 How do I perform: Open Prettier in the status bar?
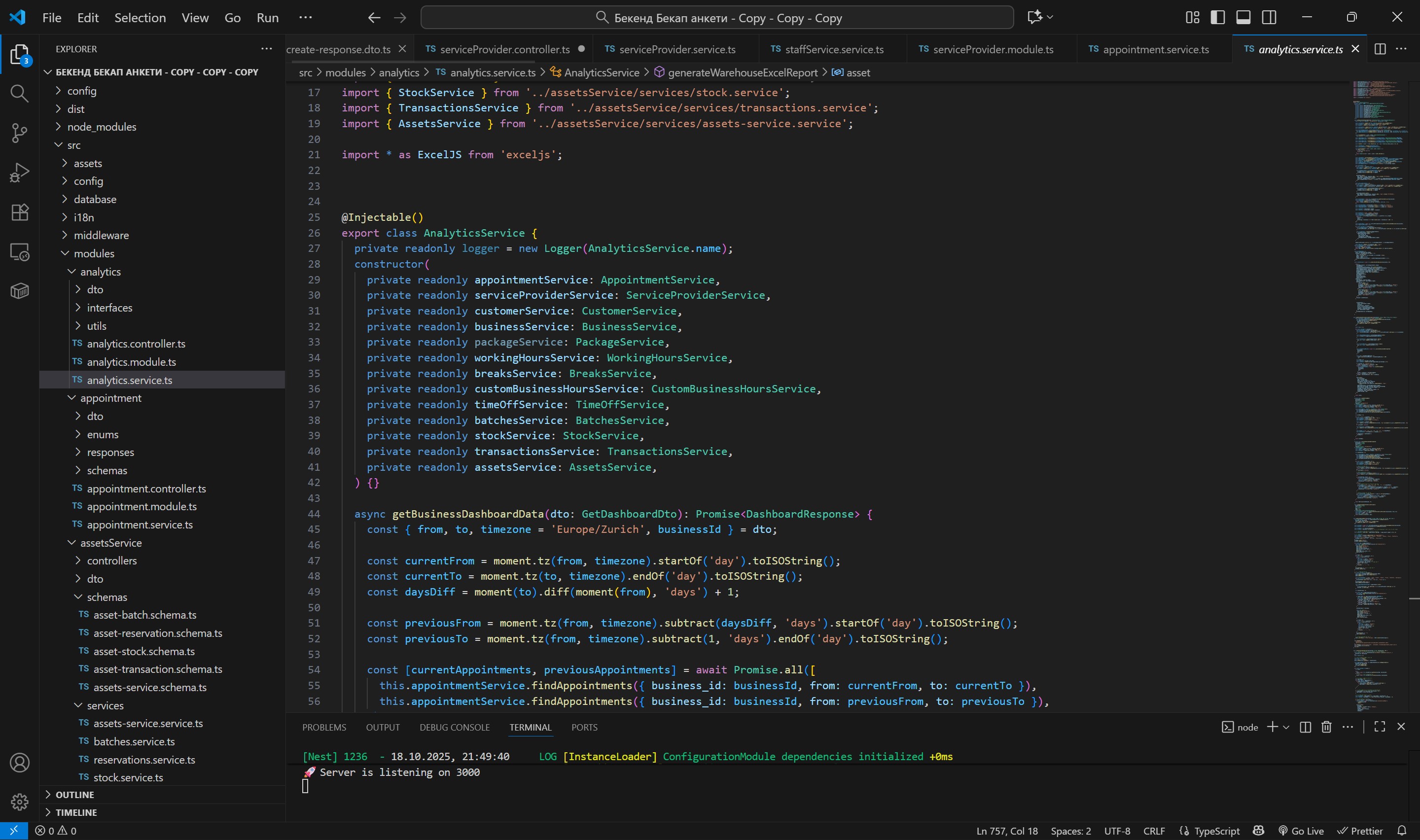coord(1361,830)
